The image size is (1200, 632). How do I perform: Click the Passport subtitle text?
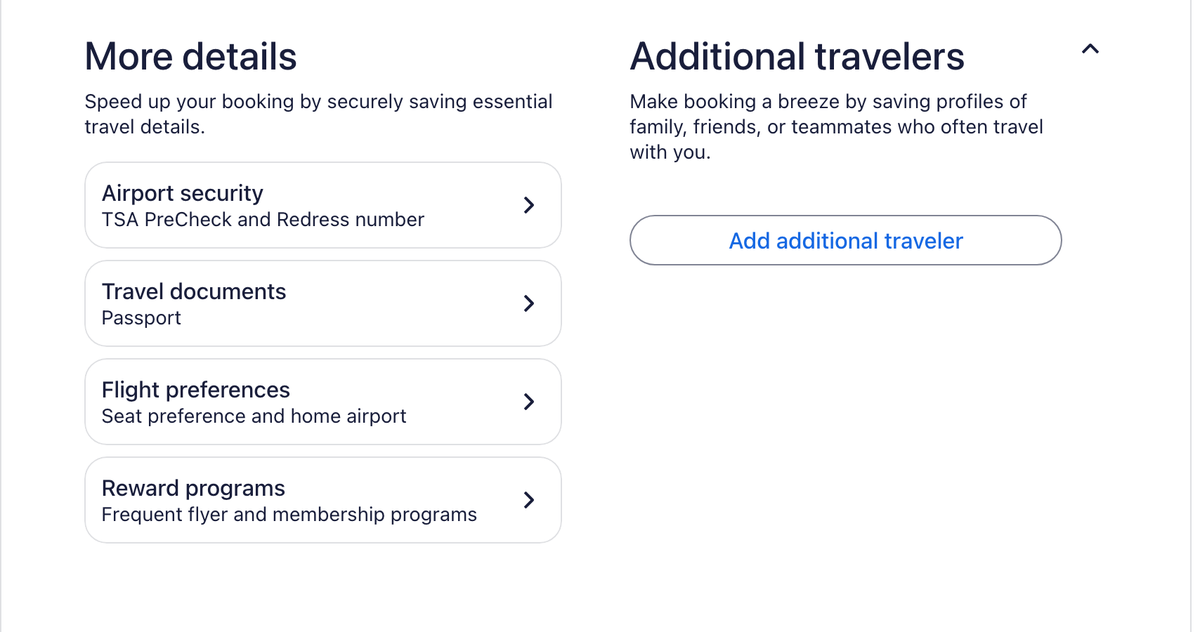(141, 318)
